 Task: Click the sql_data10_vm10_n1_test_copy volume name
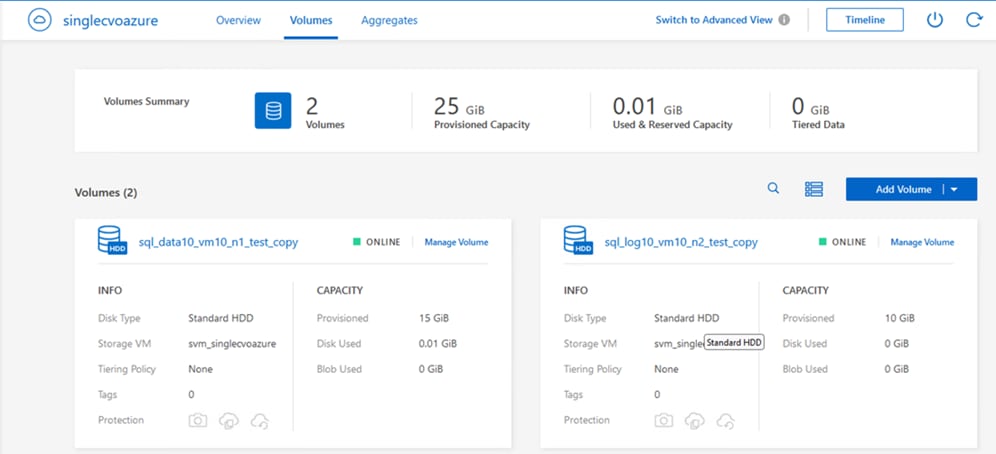click(219, 242)
